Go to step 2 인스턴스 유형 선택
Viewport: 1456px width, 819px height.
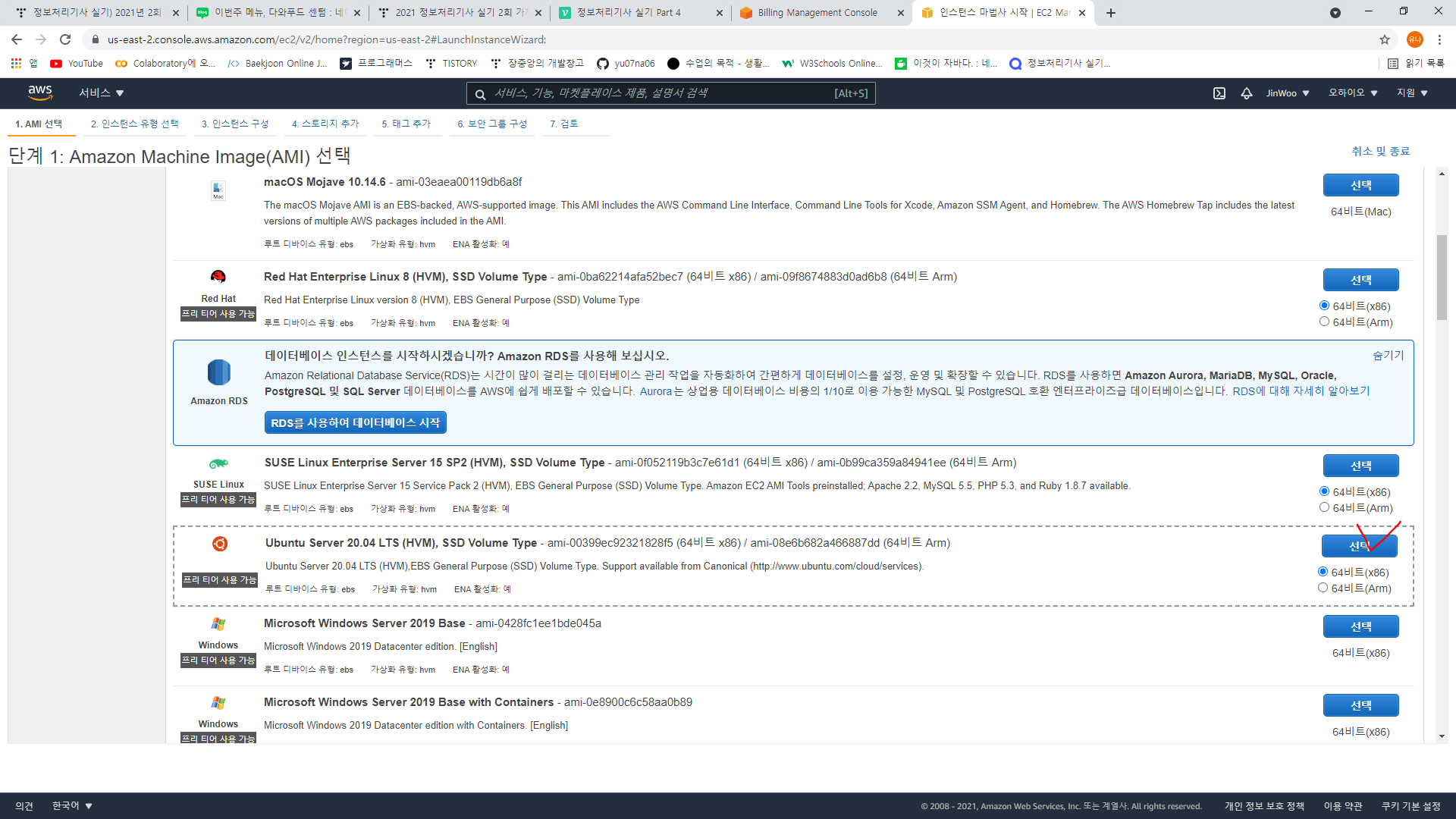tap(135, 124)
